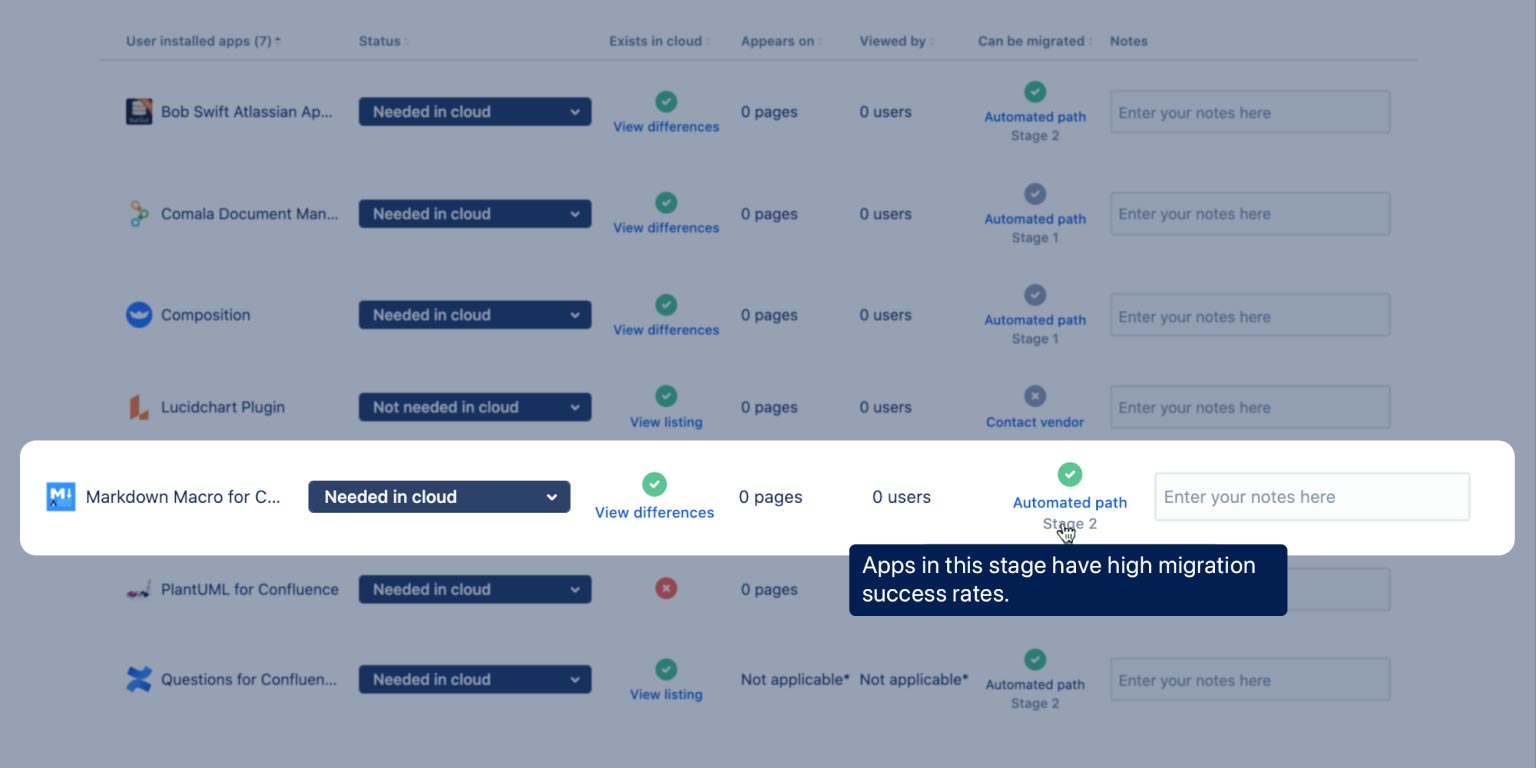Click the red error icon in PlantUML's cloud column
The width and height of the screenshot is (1536, 768).
coord(665,589)
